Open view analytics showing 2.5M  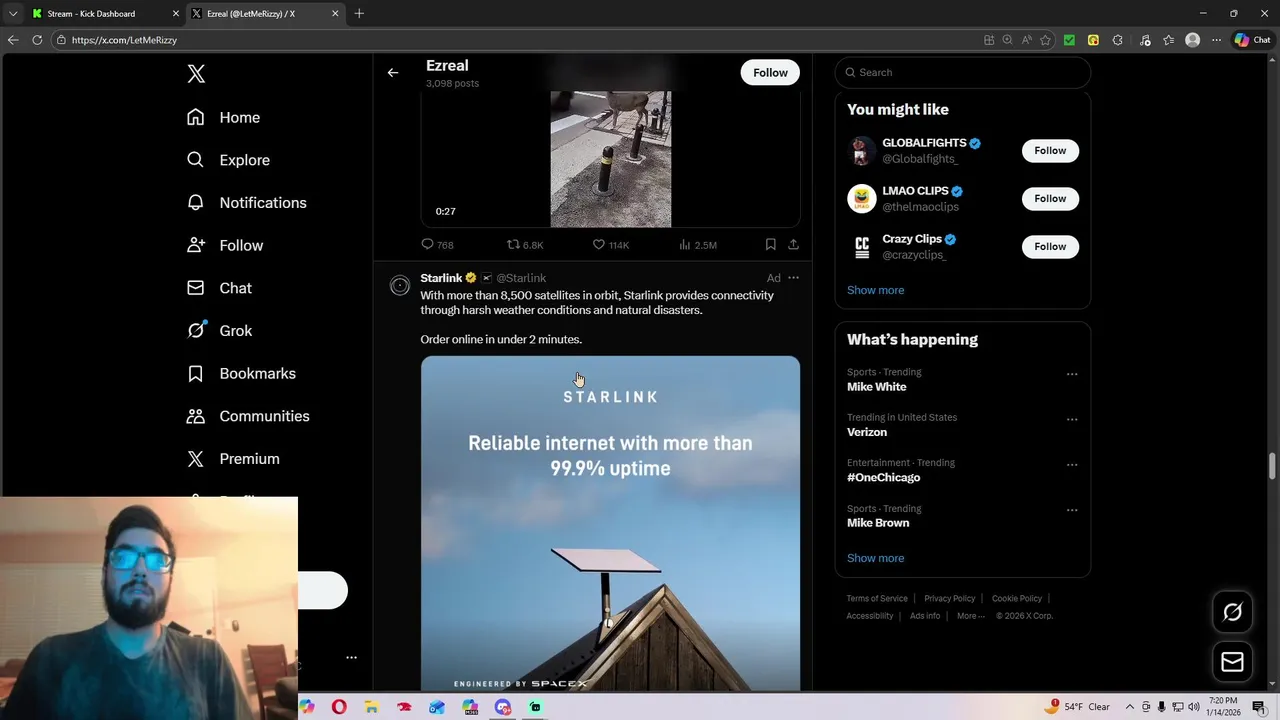point(698,245)
